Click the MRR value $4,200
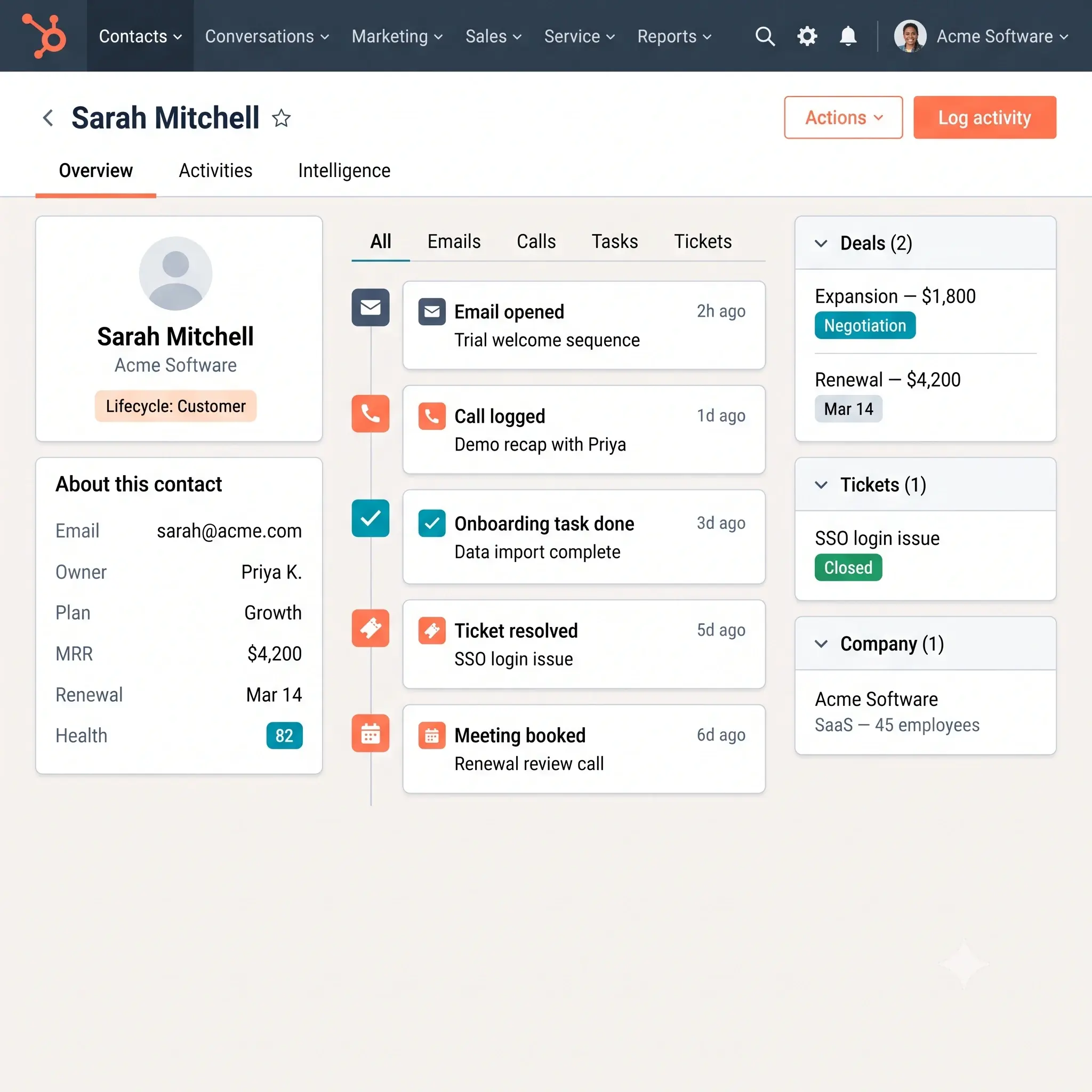The height and width of the screenshot is (1092, 1092). point(274,654)
